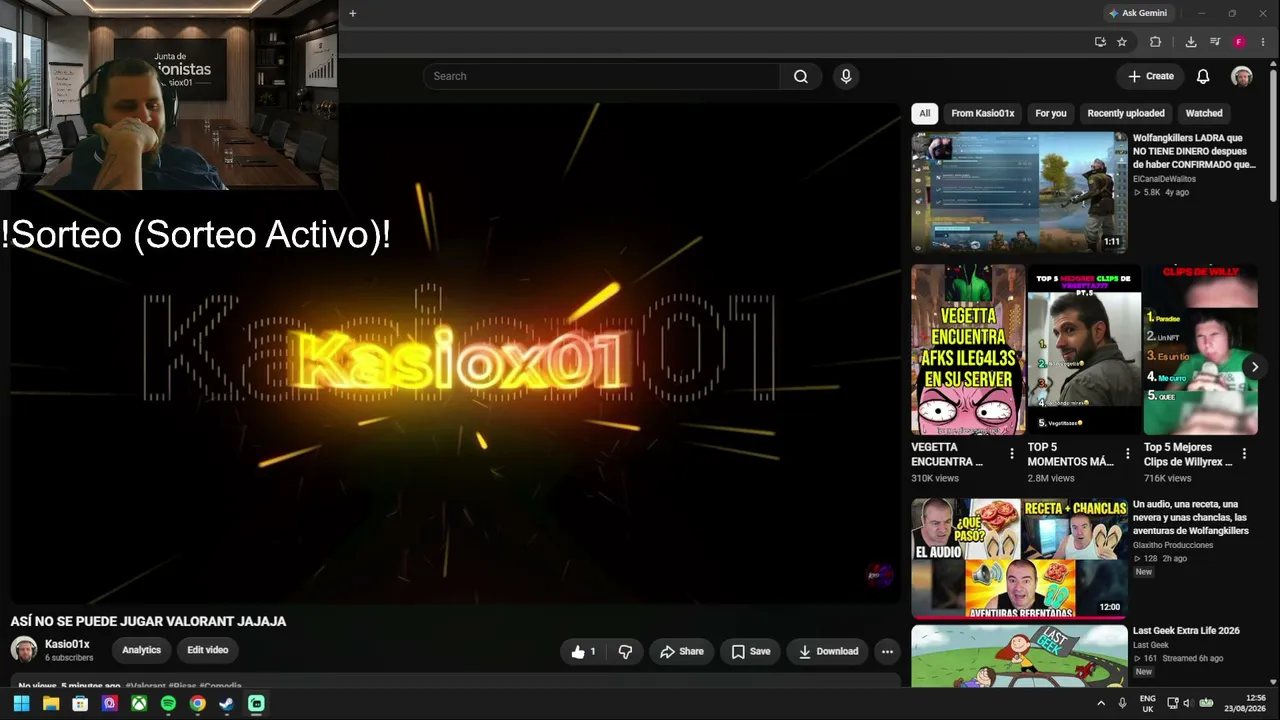Save the video to a playlist
Screen dimensions: 1280x720
[x=750, y=652]
